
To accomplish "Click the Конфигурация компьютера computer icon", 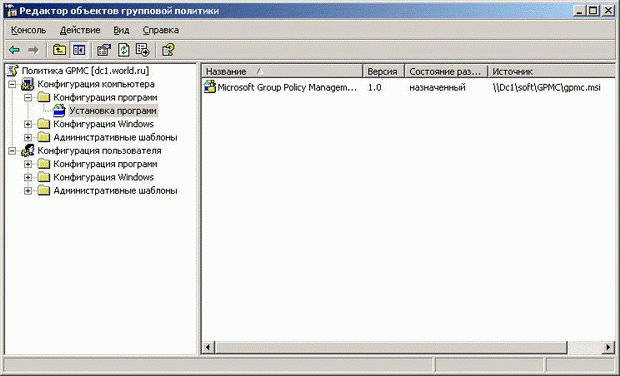I will click(27, 84).
